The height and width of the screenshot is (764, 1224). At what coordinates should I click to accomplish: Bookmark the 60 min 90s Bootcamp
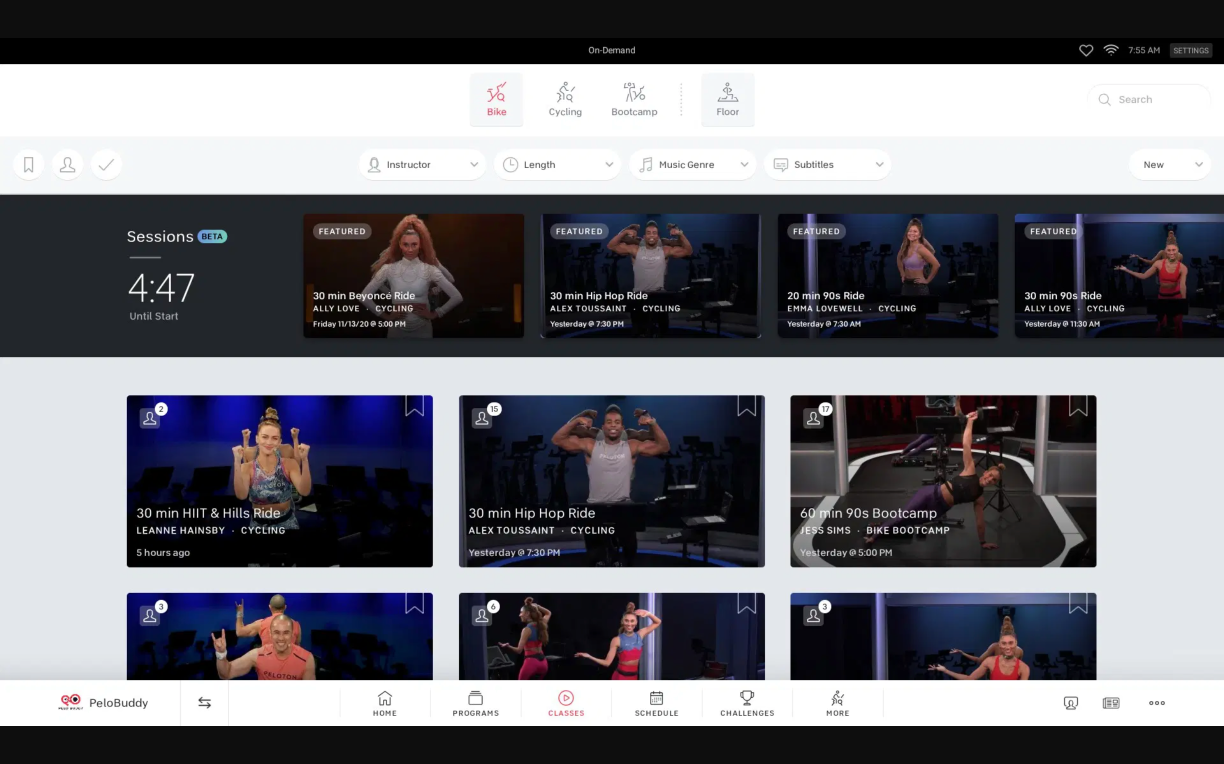click(1078, 406)
